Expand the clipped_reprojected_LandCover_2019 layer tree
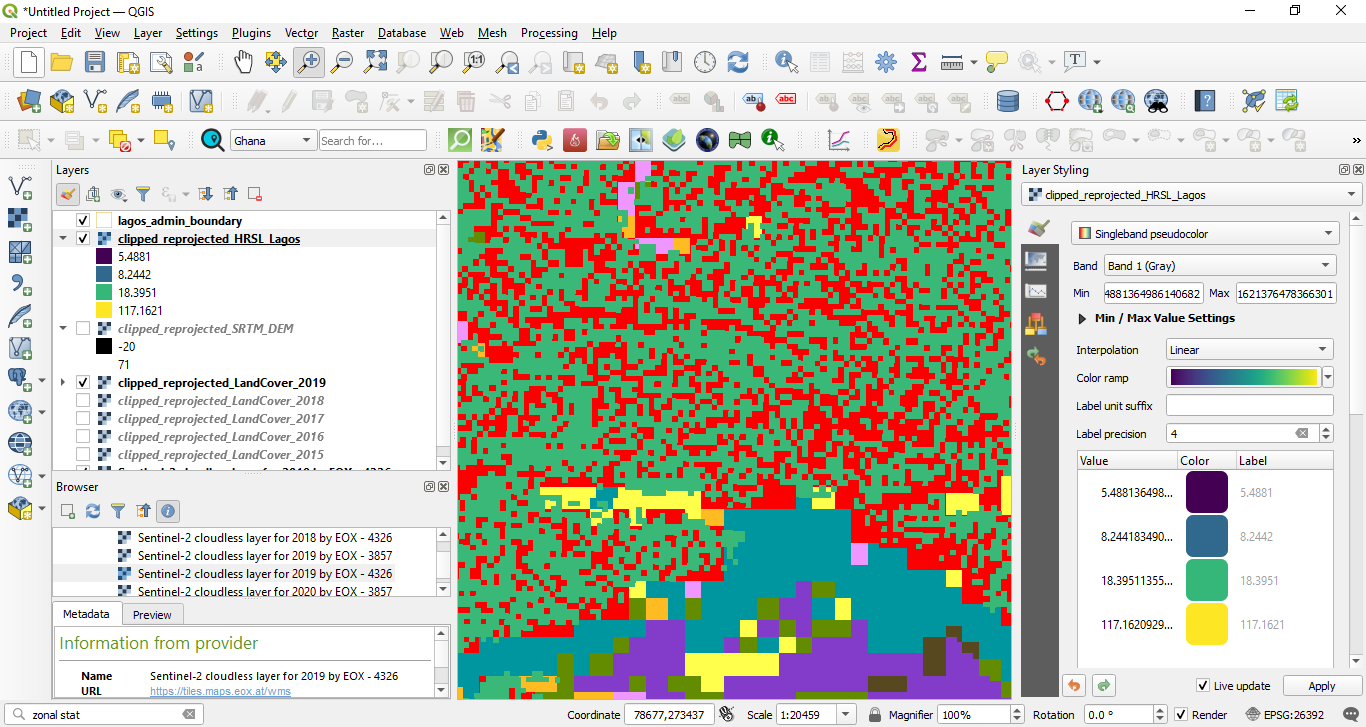Viewport: 1366px width, 727px height. point(64,383)
